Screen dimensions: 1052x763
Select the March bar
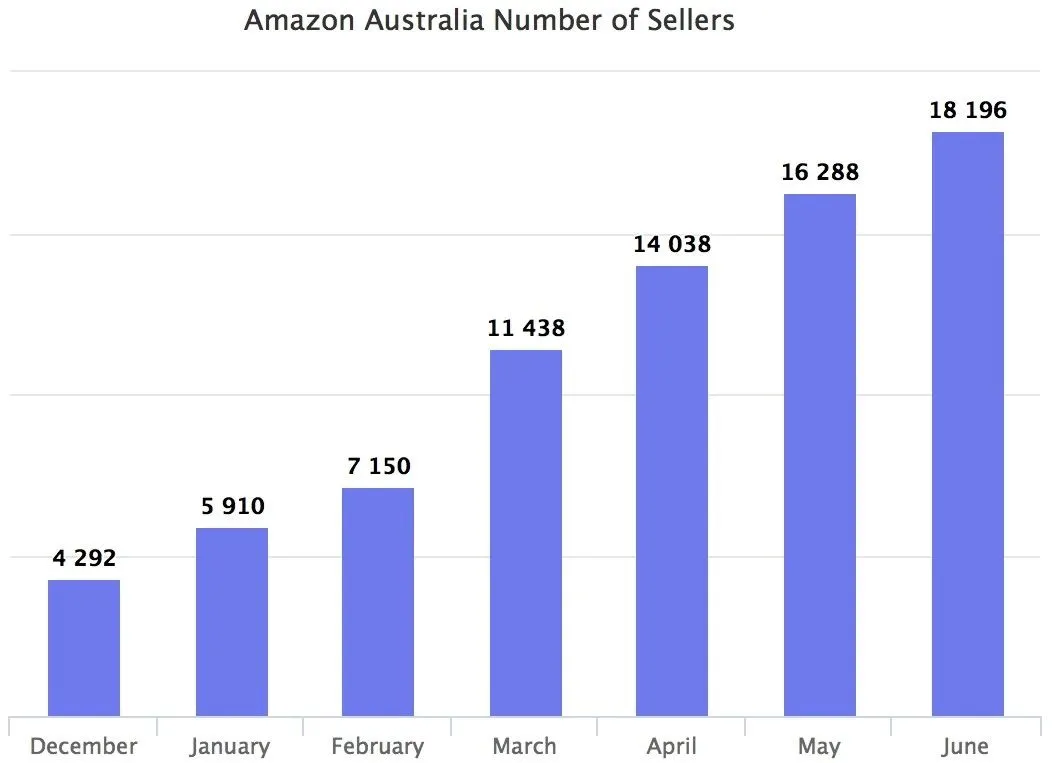525,533
